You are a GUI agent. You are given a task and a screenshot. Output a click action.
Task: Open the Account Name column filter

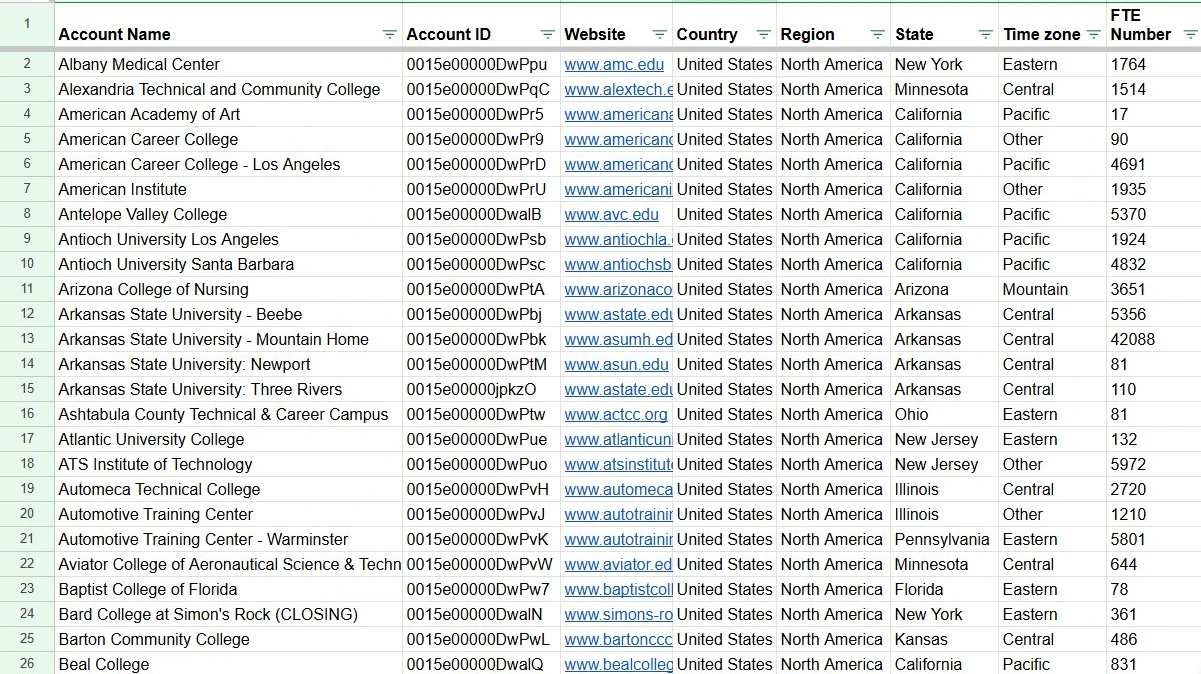click(x=389, y=34)
